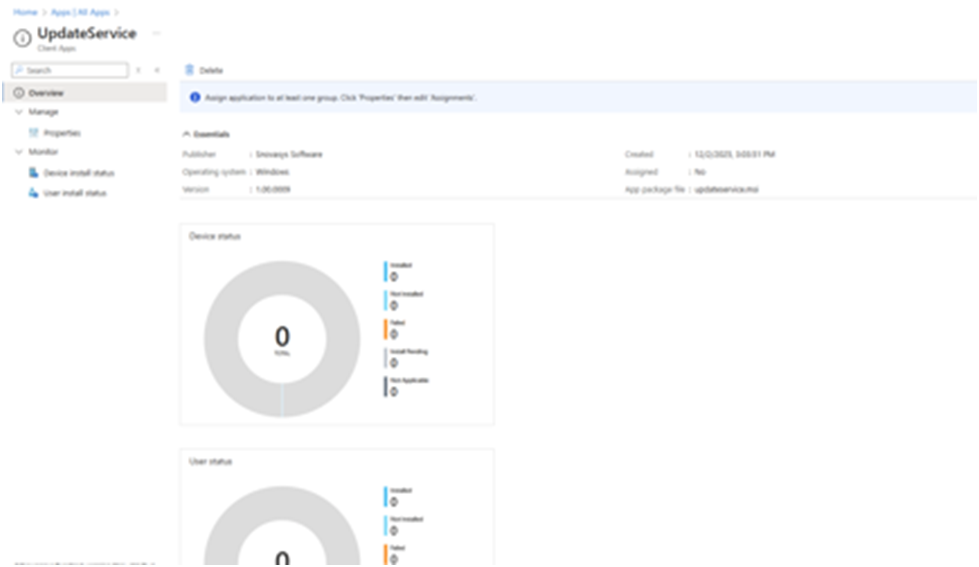The width and height of the screenshot is (979, 567).
Task: Click the Publisher value Snovasys Software
Action: click(289, 154)
